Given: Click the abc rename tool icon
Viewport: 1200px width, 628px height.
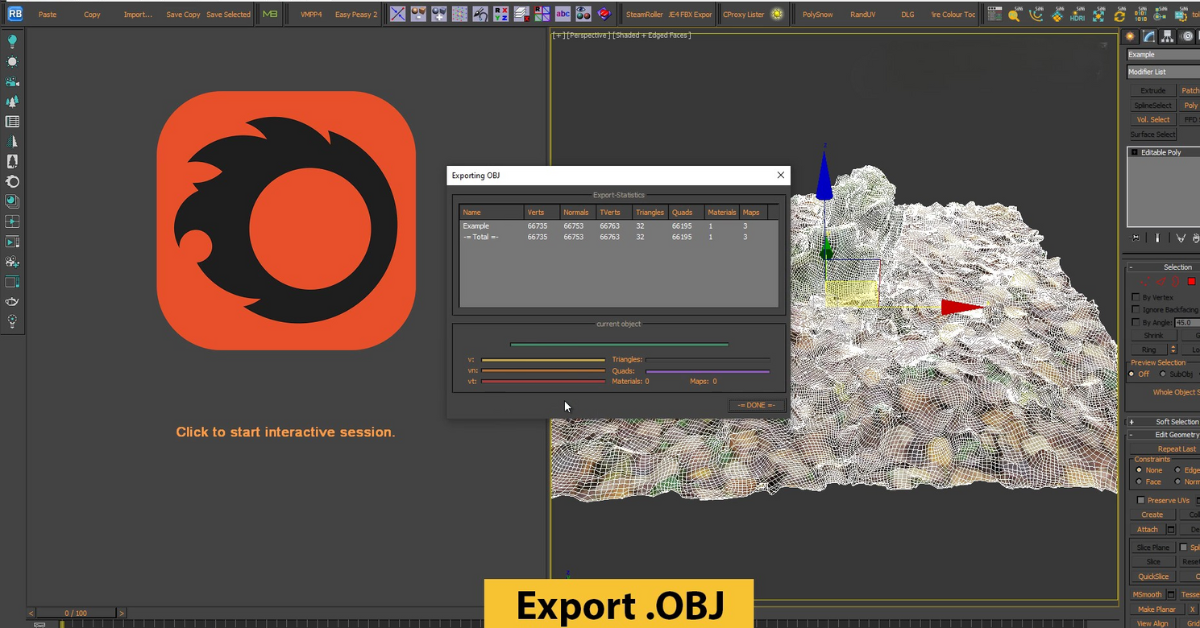Looking at the screenshot, I should (x=563, y=14).
